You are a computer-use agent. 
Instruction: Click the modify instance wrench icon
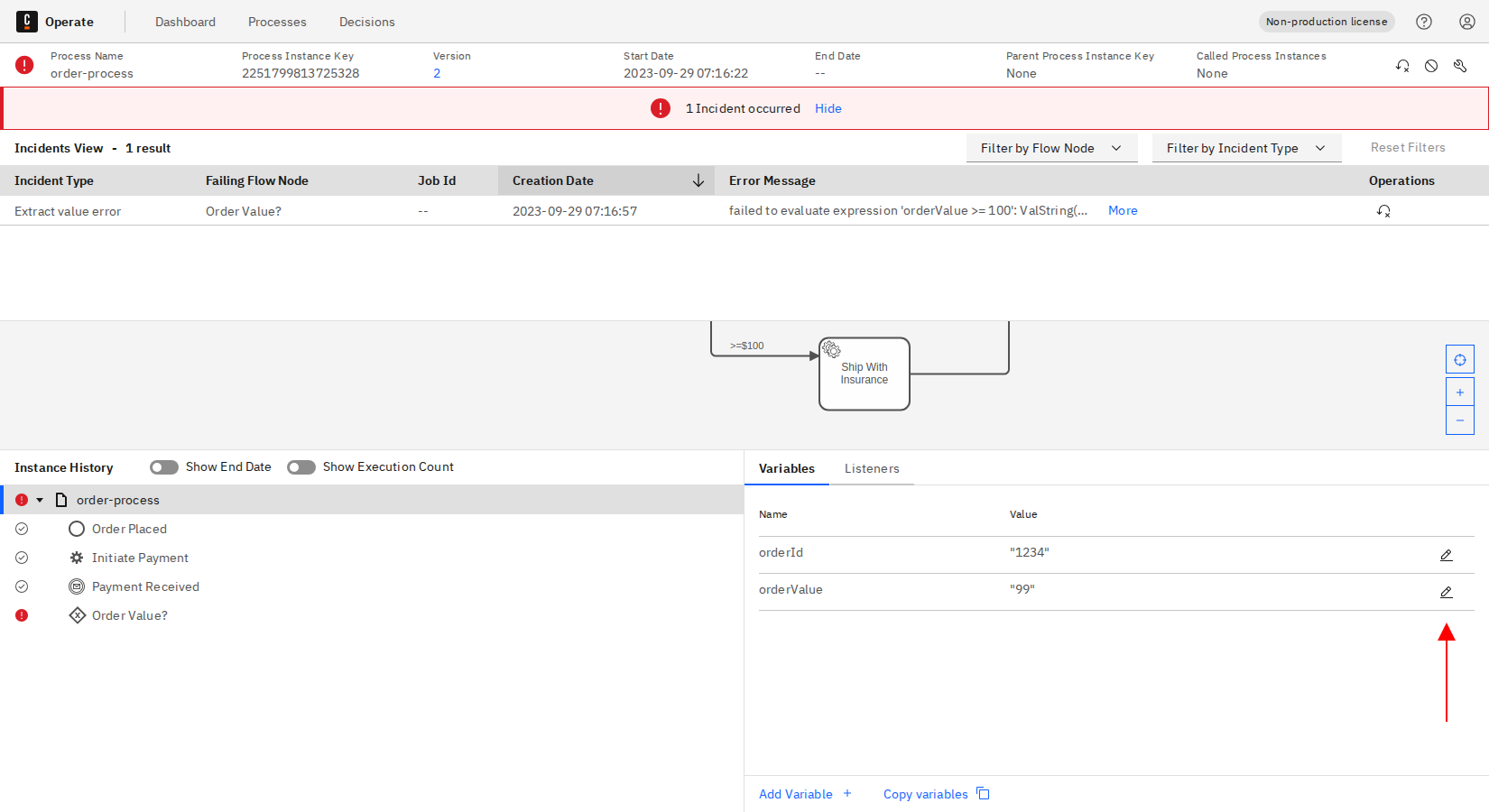point(1460,66)
